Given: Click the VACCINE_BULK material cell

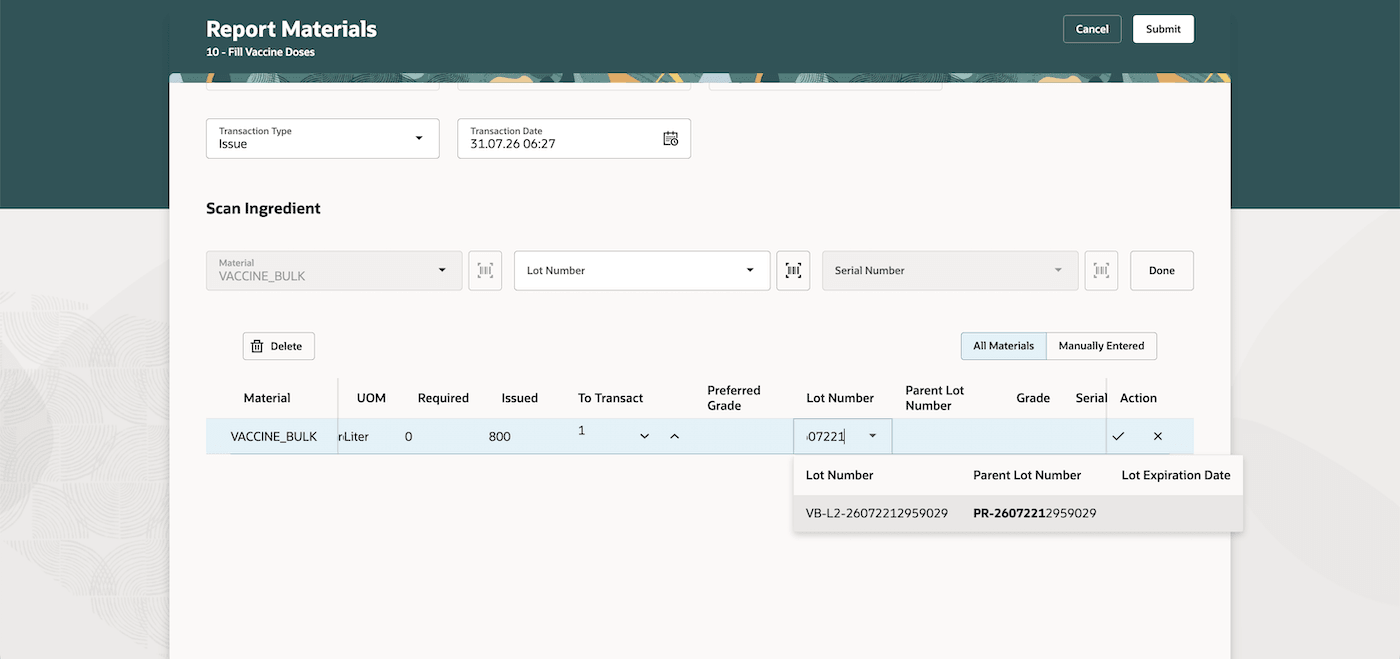Looking at the screenshot, I should click(x=274, y=436).
